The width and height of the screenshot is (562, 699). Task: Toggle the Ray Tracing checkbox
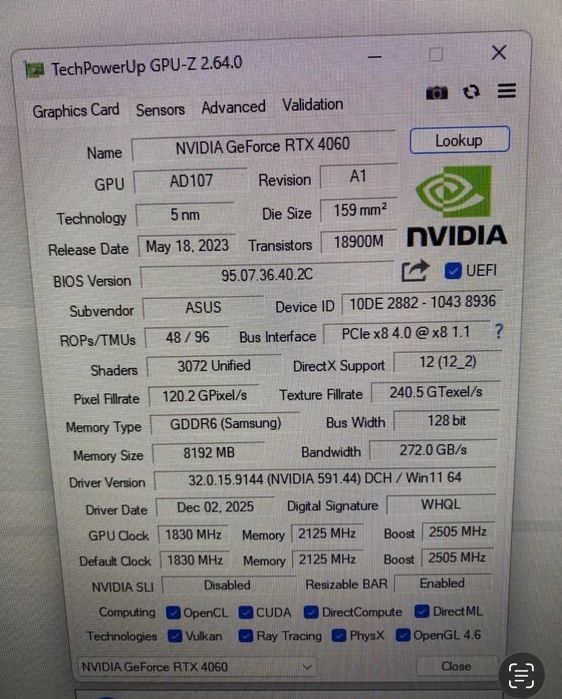246,636
